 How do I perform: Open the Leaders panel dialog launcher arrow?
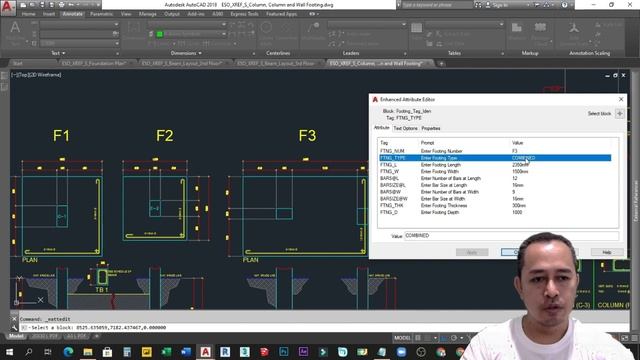pyautogui.click(x=405, y=53)
